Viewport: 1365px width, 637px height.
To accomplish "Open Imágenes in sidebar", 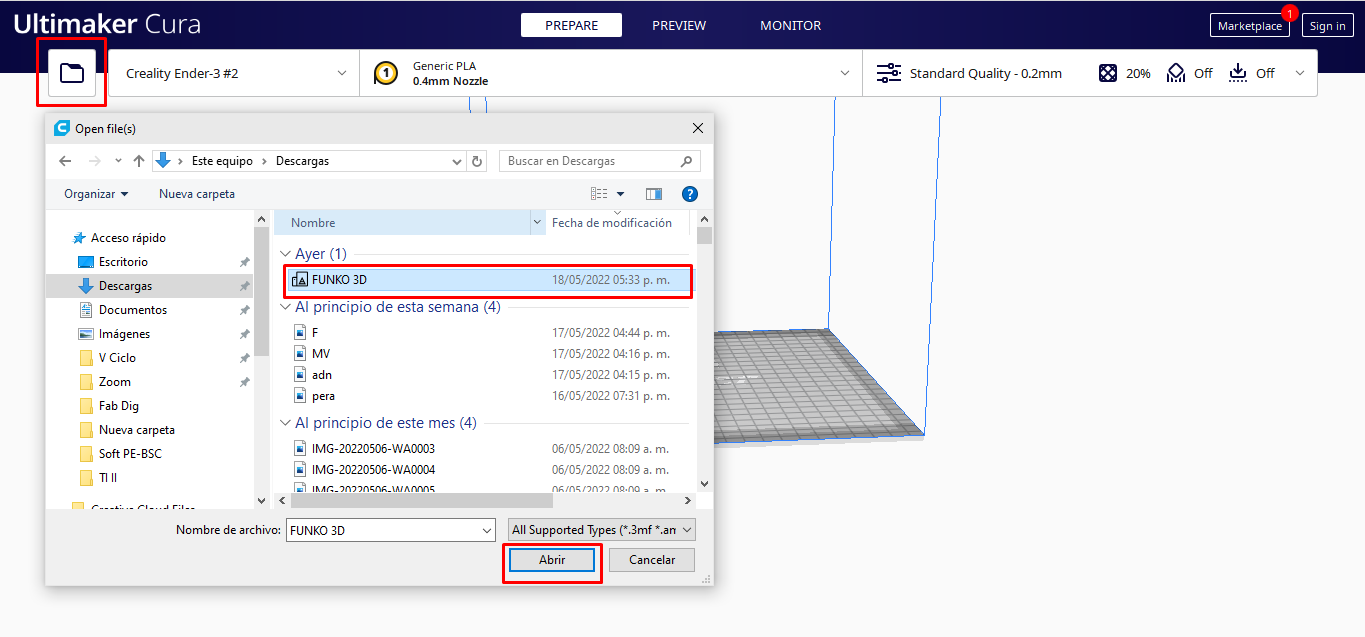I will (124, 334).
